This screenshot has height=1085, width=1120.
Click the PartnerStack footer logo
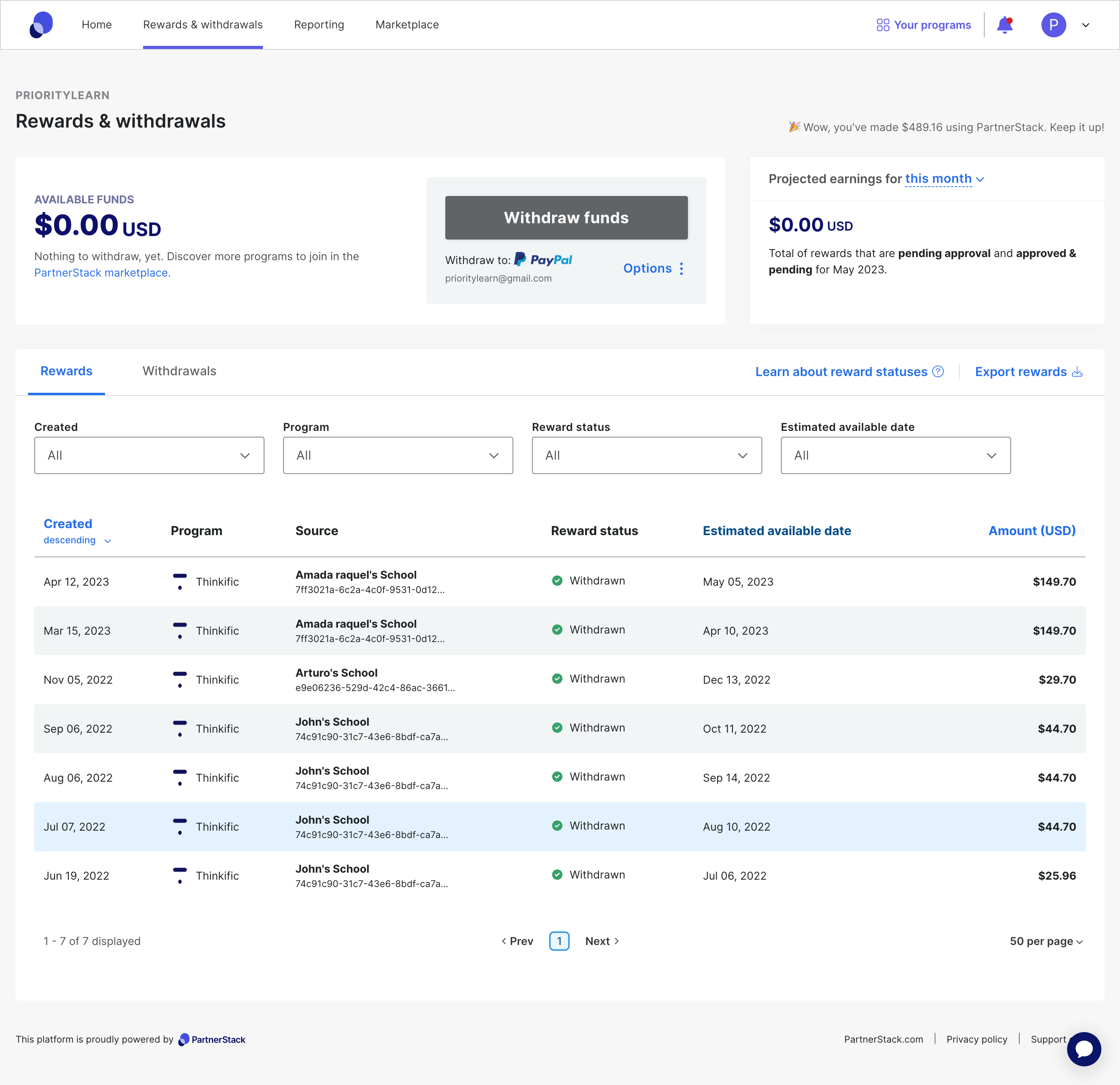coord(212,1039)
